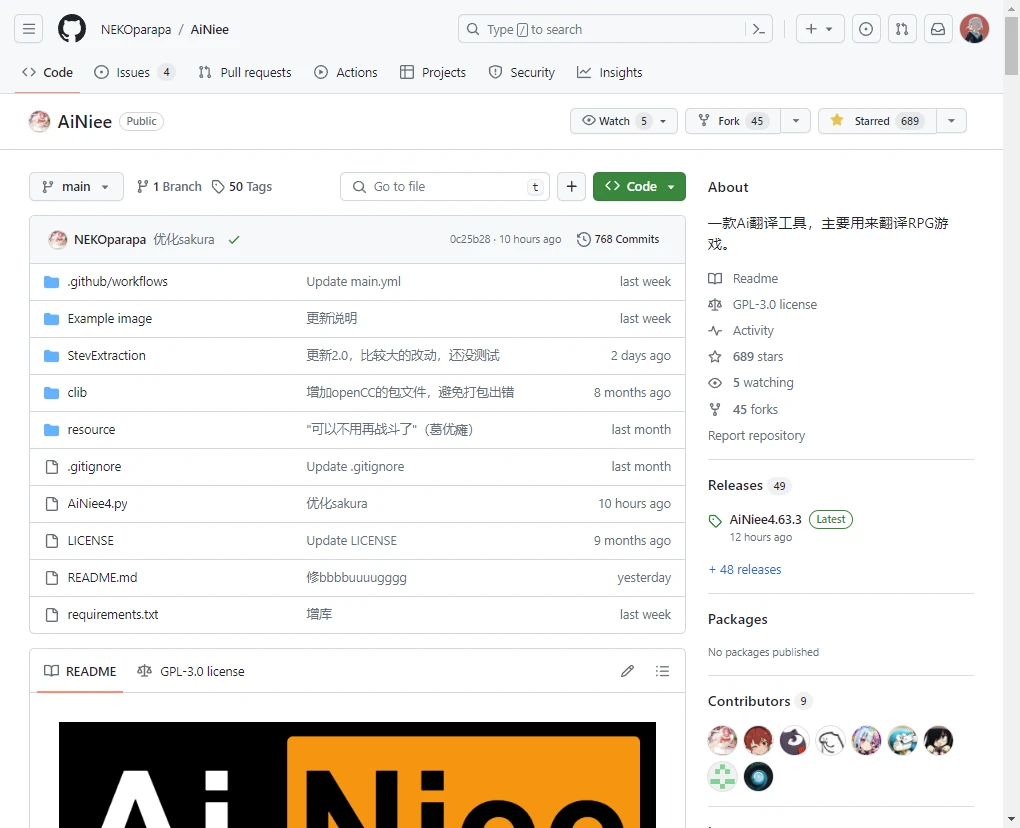Open the StevExtraction folder
Screen dimensions: 1020x828
tap(107, 356)
